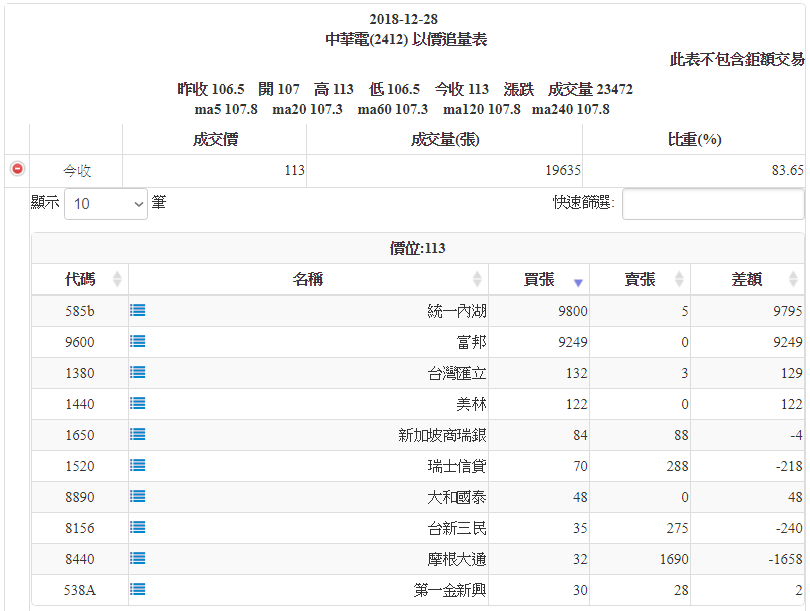Click the 比重(%) column header

click(x=694, y=140)
